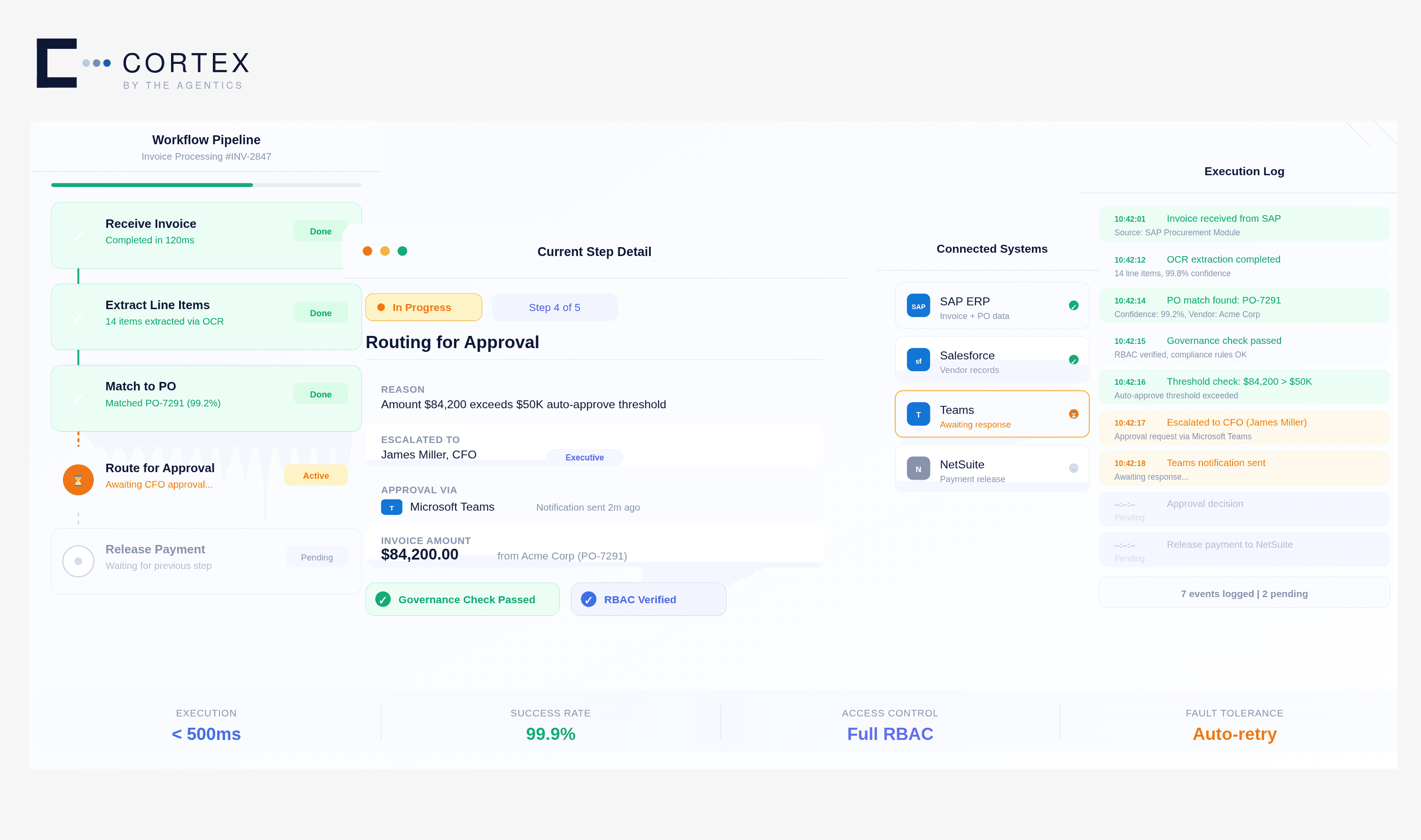Click the Microsoft Teams icon under Approval Via
The height and width of the screenshot is (840, 1421).
tap(391, 507)
